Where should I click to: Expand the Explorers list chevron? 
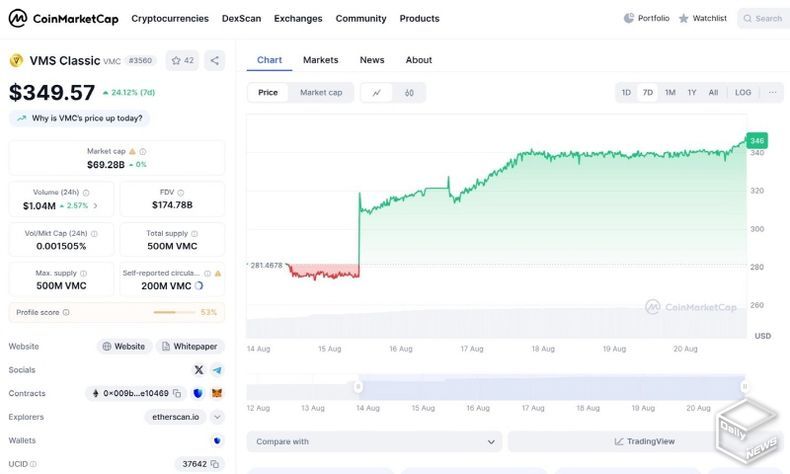[x=217, y=417]
